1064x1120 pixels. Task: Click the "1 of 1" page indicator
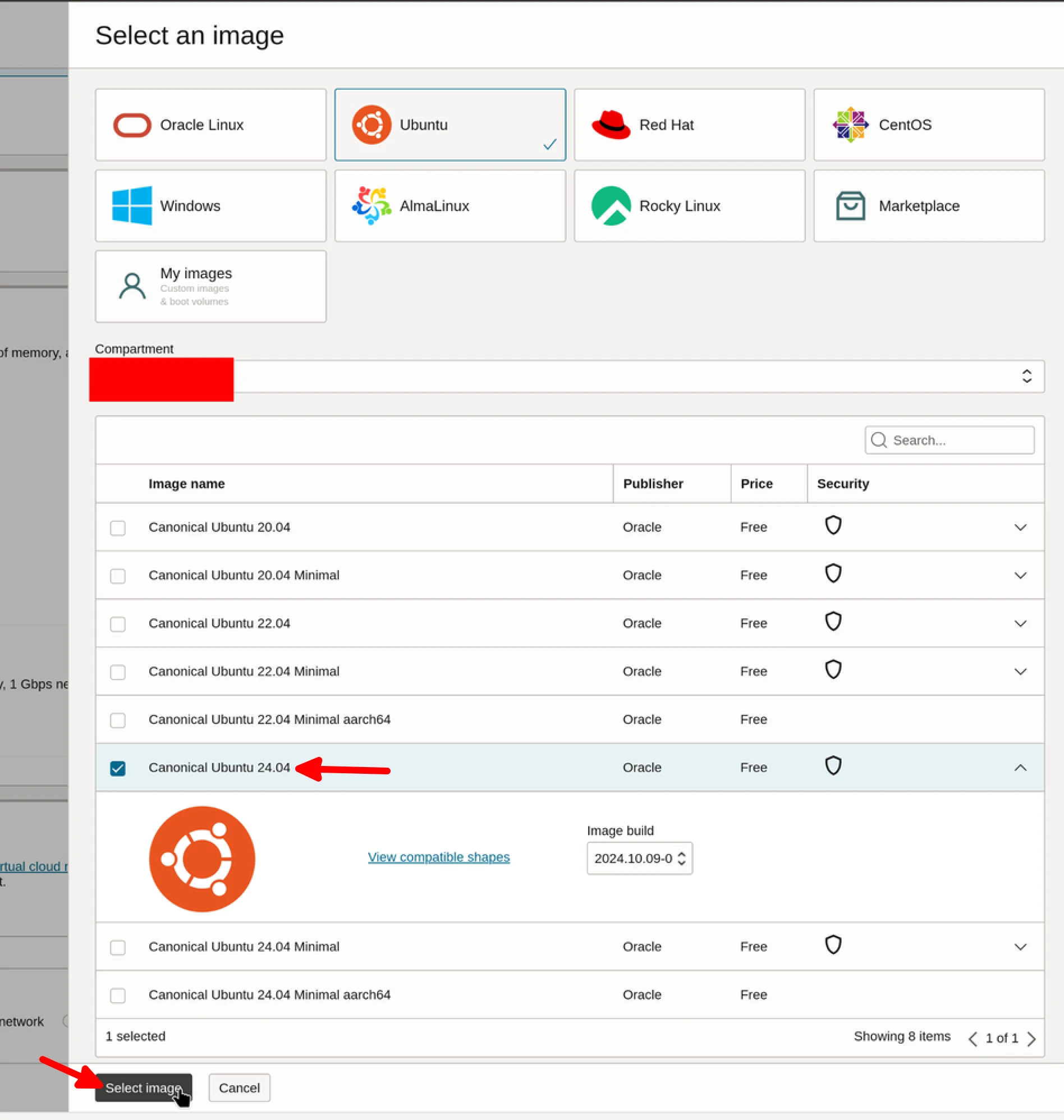point(1002,1038)
